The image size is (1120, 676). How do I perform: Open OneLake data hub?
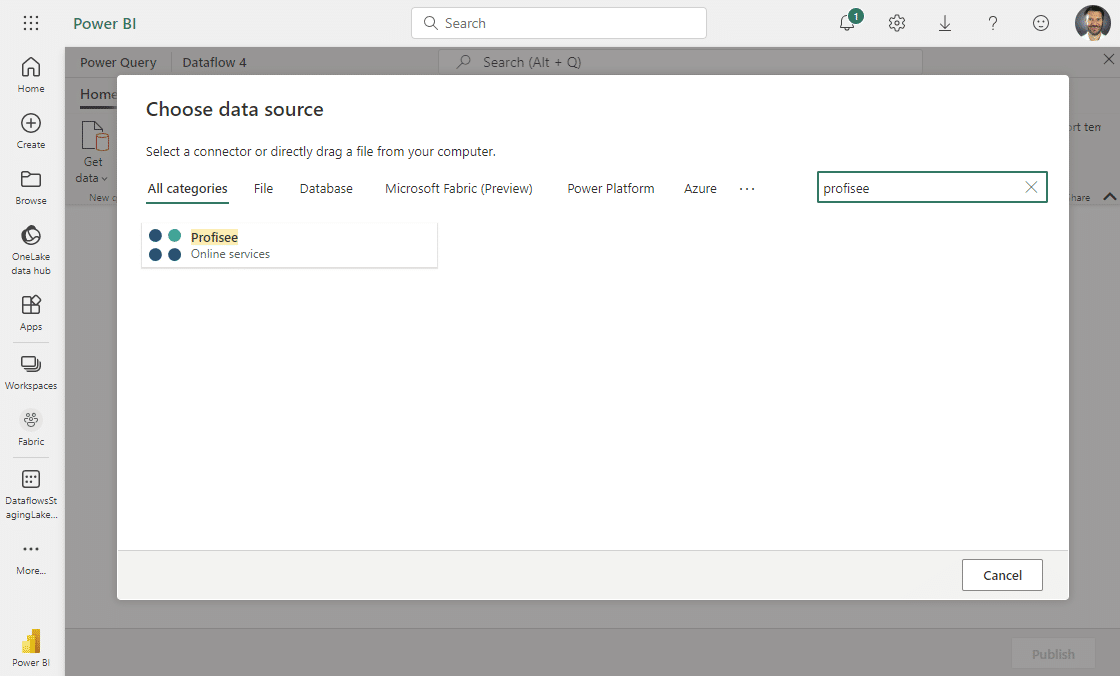click(31, 250)
